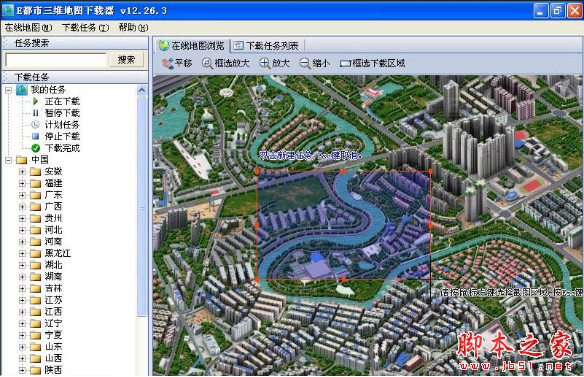584x377 pixels.
Task: Expand the 吉林 province node
Action: click(x=22, y=288)
